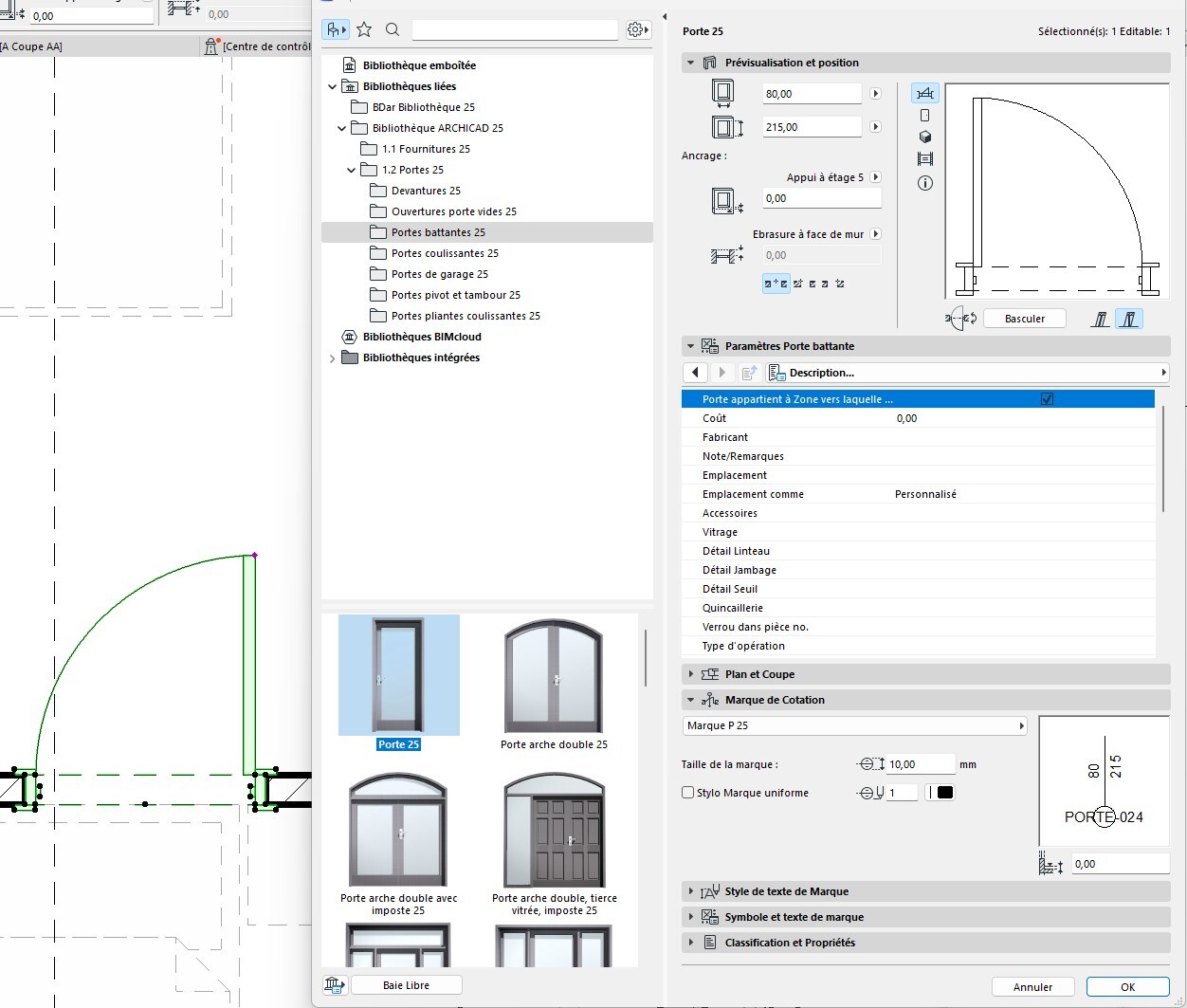Show the info preview icon
The height and width of the screenshot is (1008, 1187).
pyautogui.click(x=925, y=183)
